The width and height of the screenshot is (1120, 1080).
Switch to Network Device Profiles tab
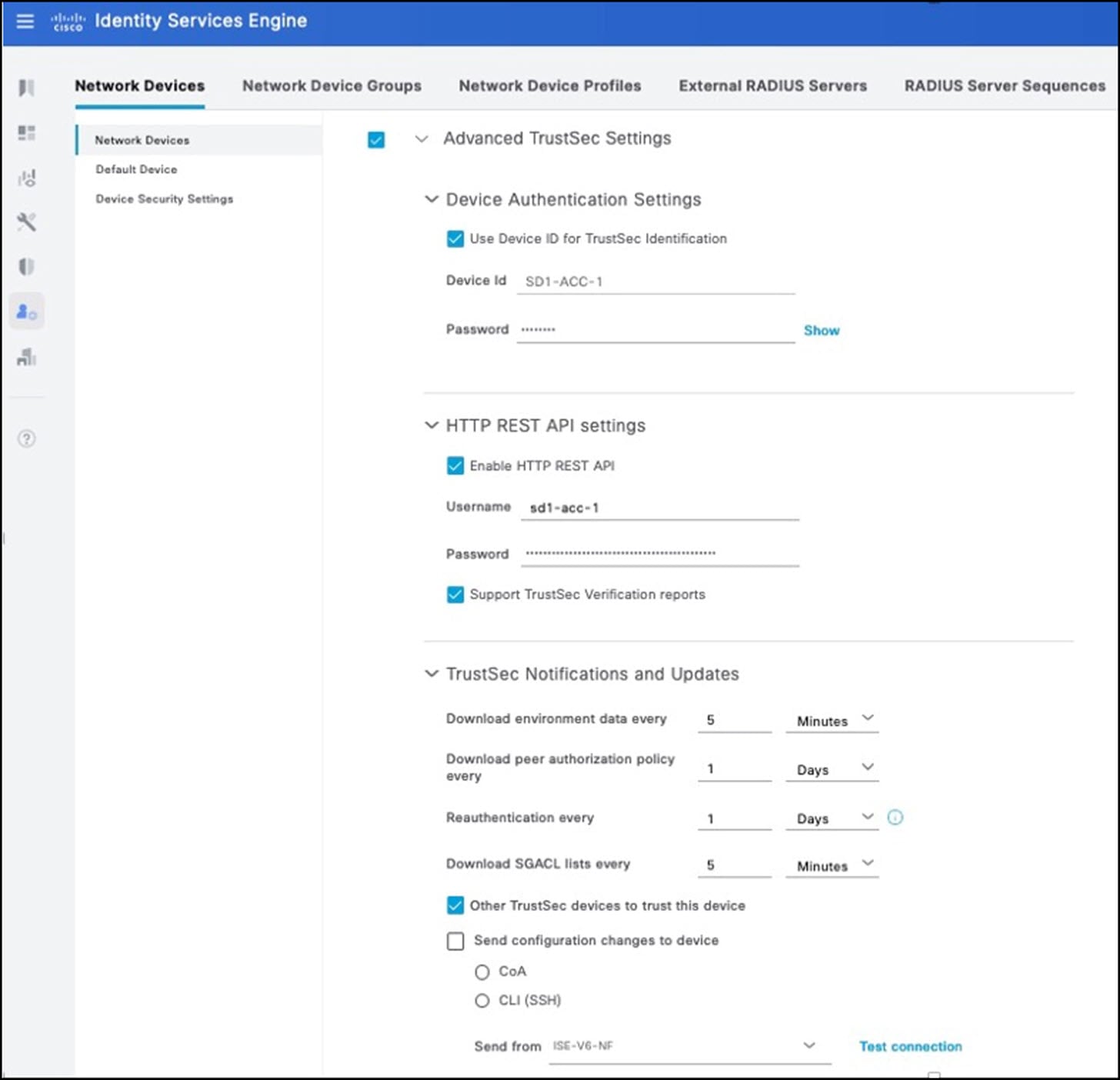pyautogui.click(x=550, y=86)
